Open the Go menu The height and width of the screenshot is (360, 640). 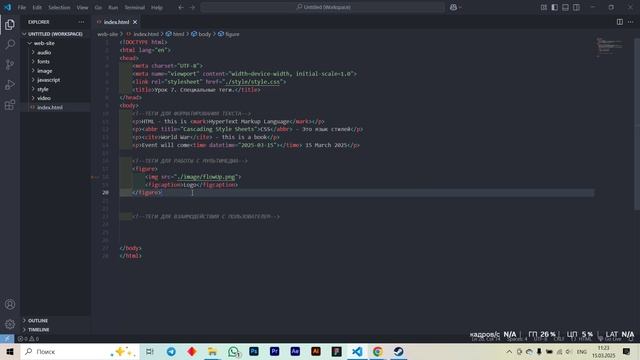coord(98,7)
